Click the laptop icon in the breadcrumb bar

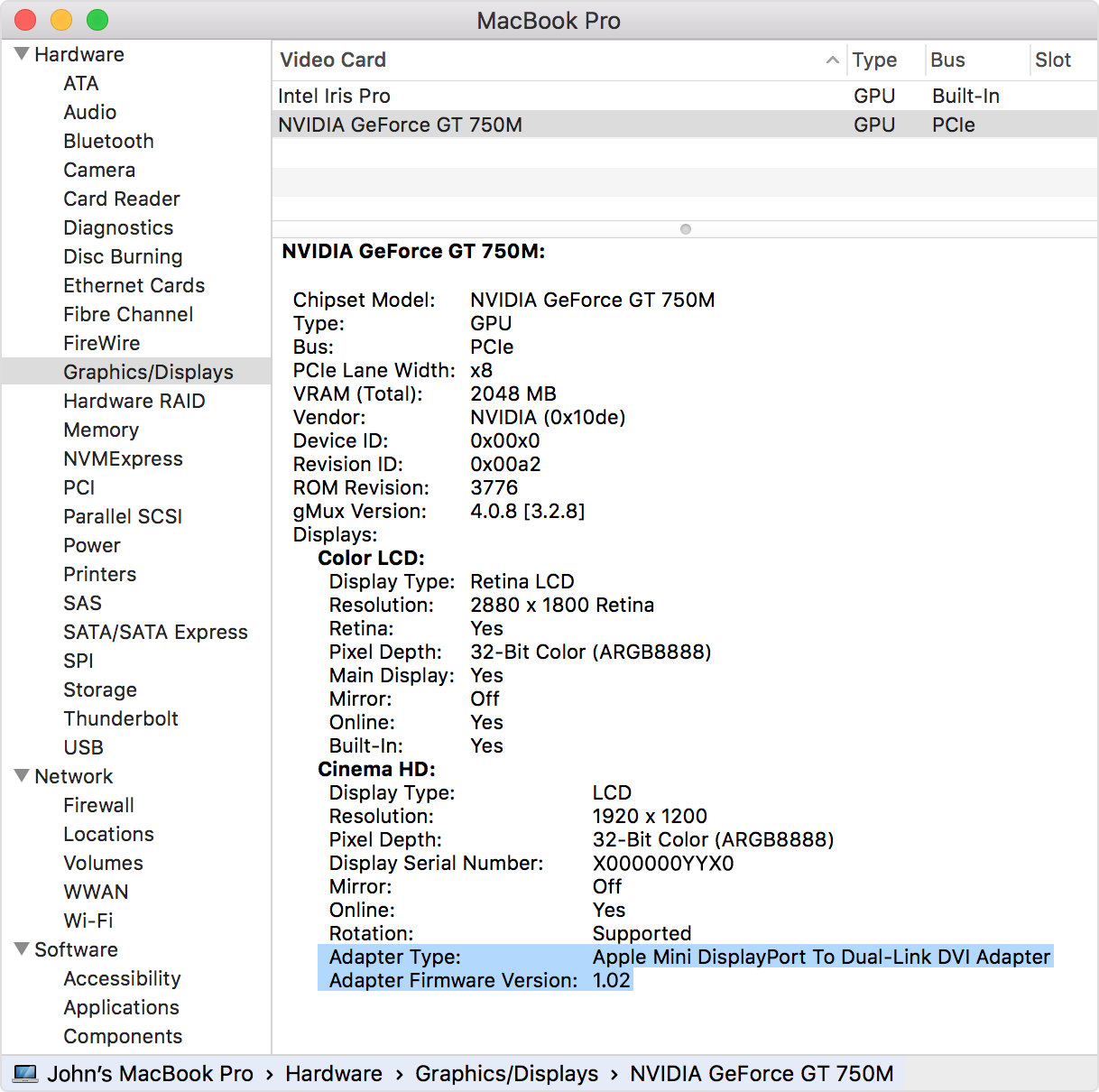[26, 1073]
